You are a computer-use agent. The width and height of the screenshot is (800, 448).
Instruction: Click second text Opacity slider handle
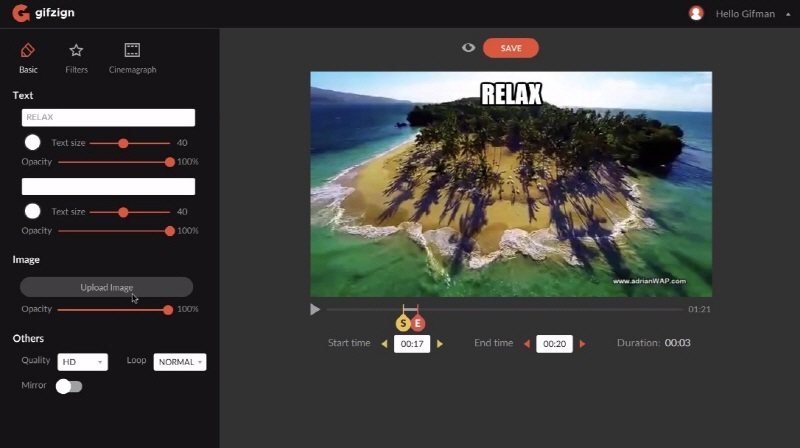[169, 231]
